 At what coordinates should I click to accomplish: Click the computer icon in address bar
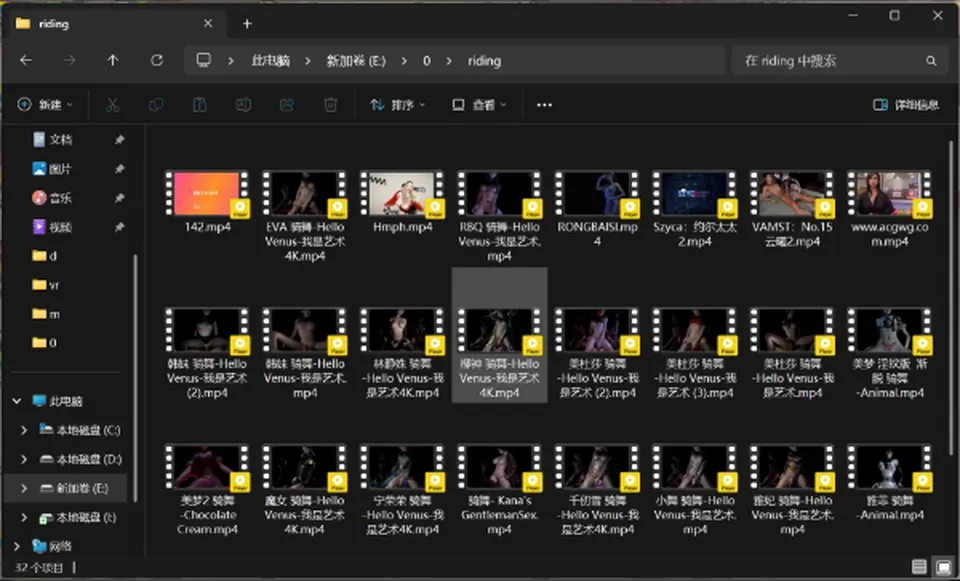click(203, 60)
